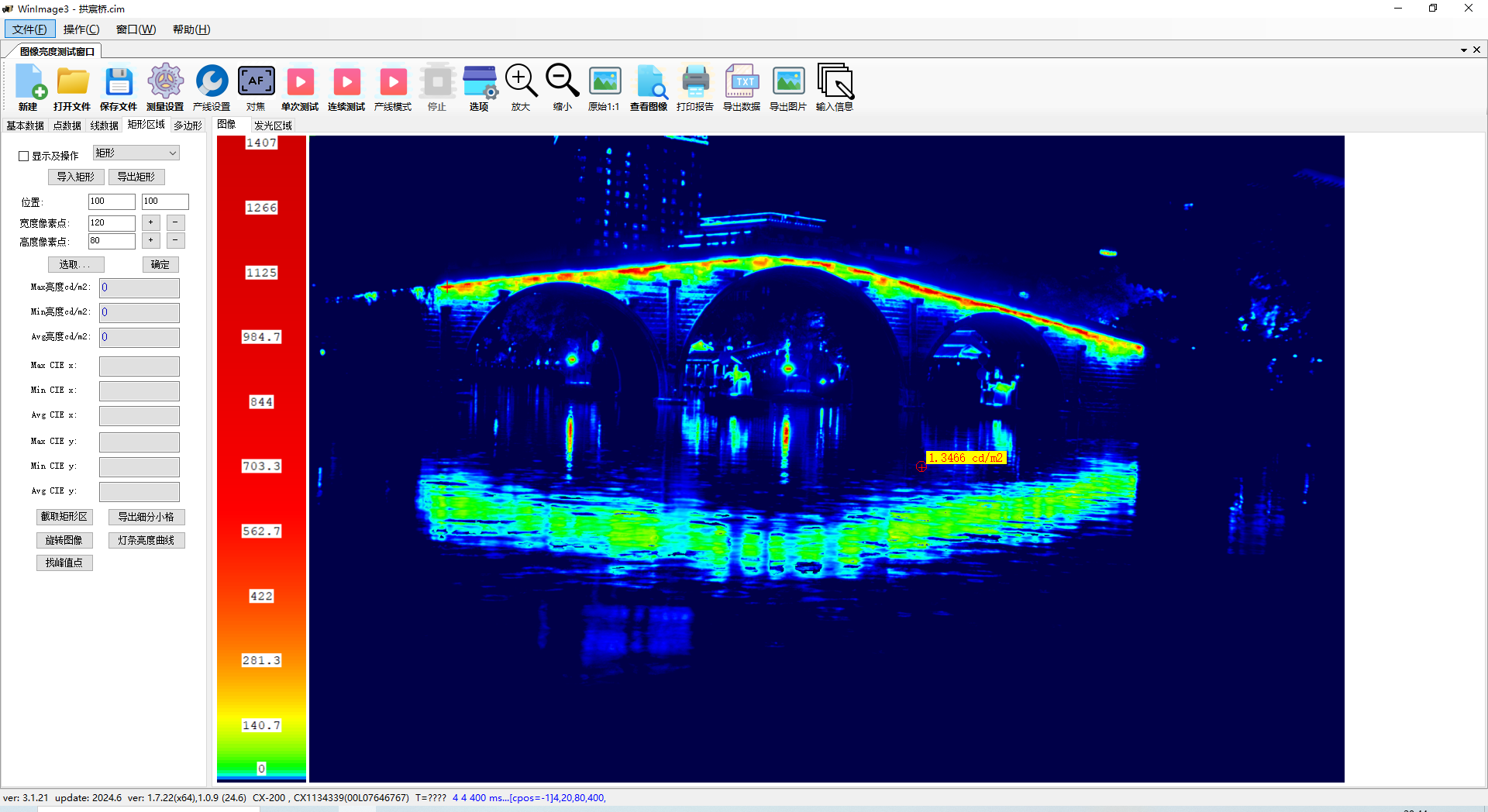The height and width of the screenshot is (812, 1488).
Task: Select the 图像 view tab
Action: click(x=226, y=125)
